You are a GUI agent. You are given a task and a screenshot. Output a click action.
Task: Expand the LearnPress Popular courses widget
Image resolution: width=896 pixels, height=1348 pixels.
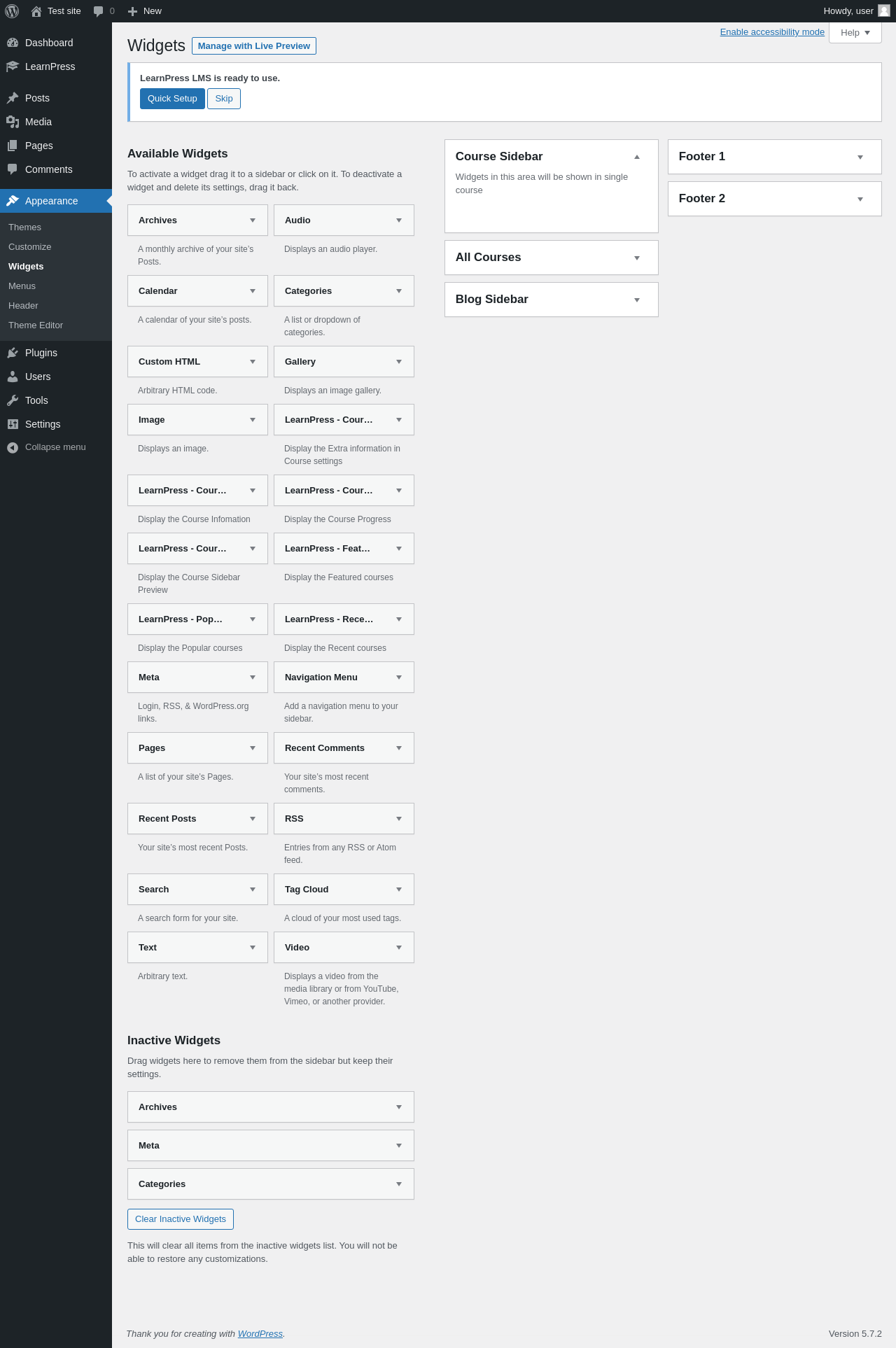coord(253,619)
